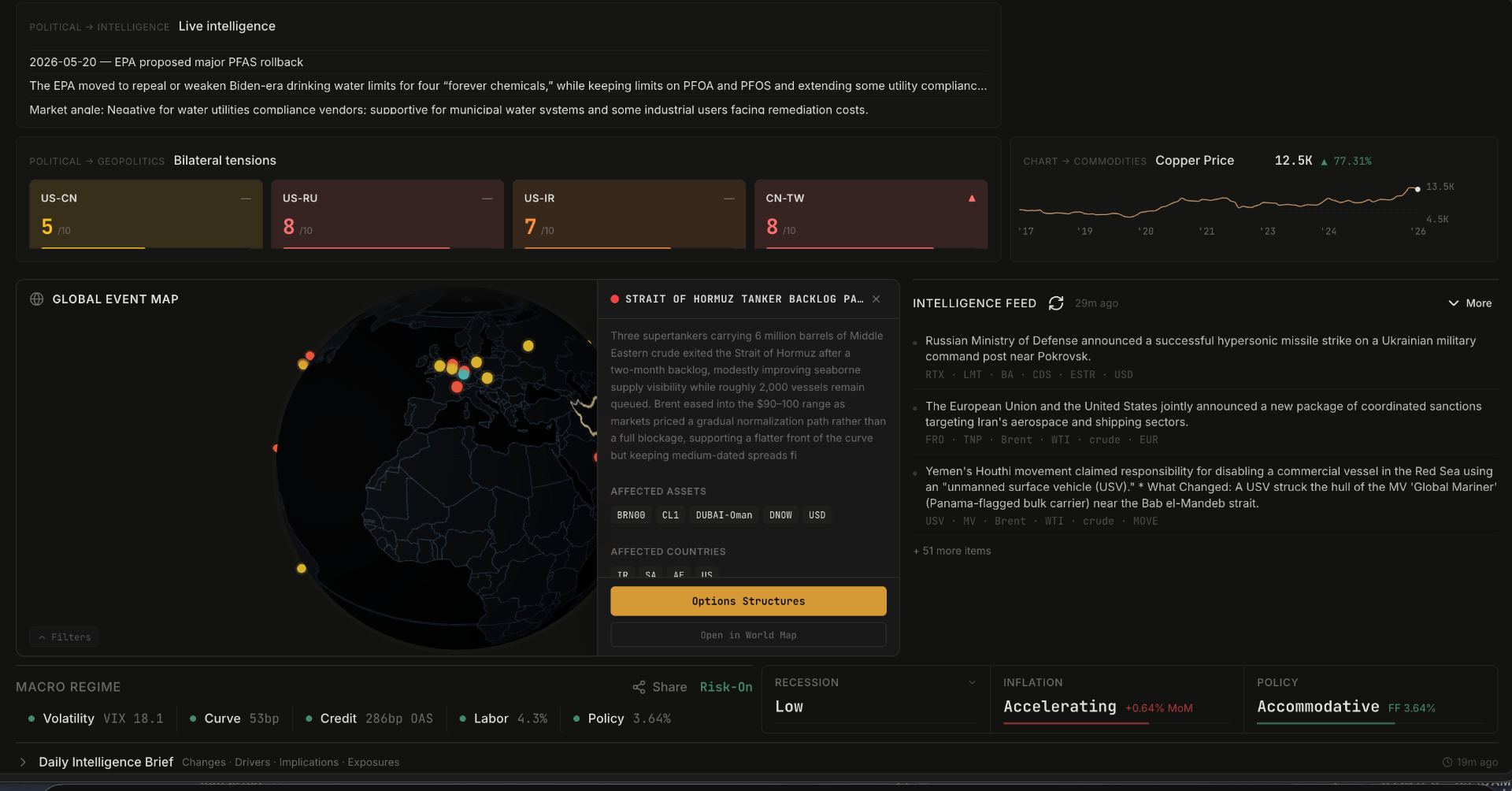Click the share icon in Macro Regime
Image resolution: width=1512 pixels, height=791 pixels.
coord(639,687)
